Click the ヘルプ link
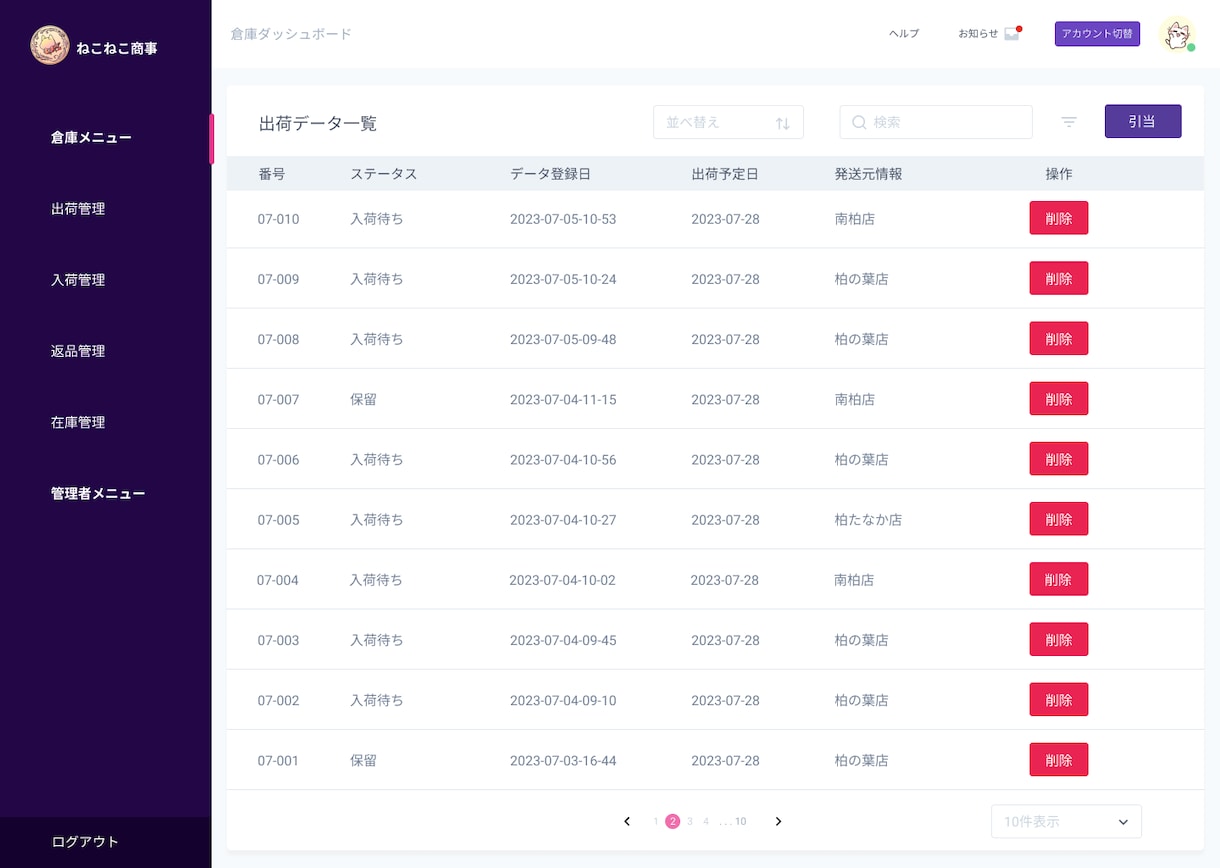 (x=904, y=34)
